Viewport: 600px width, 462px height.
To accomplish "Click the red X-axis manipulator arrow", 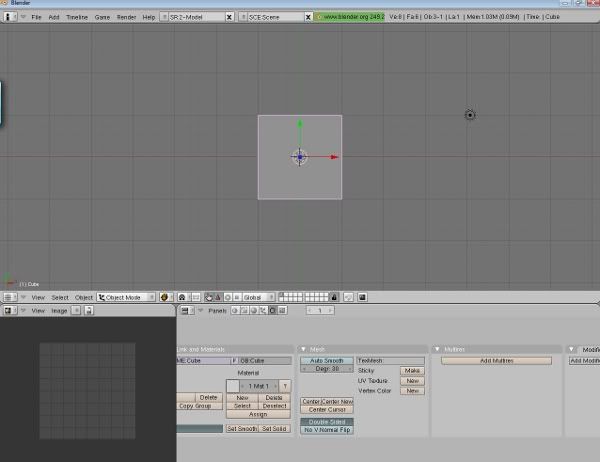I will tap(334, 157).
